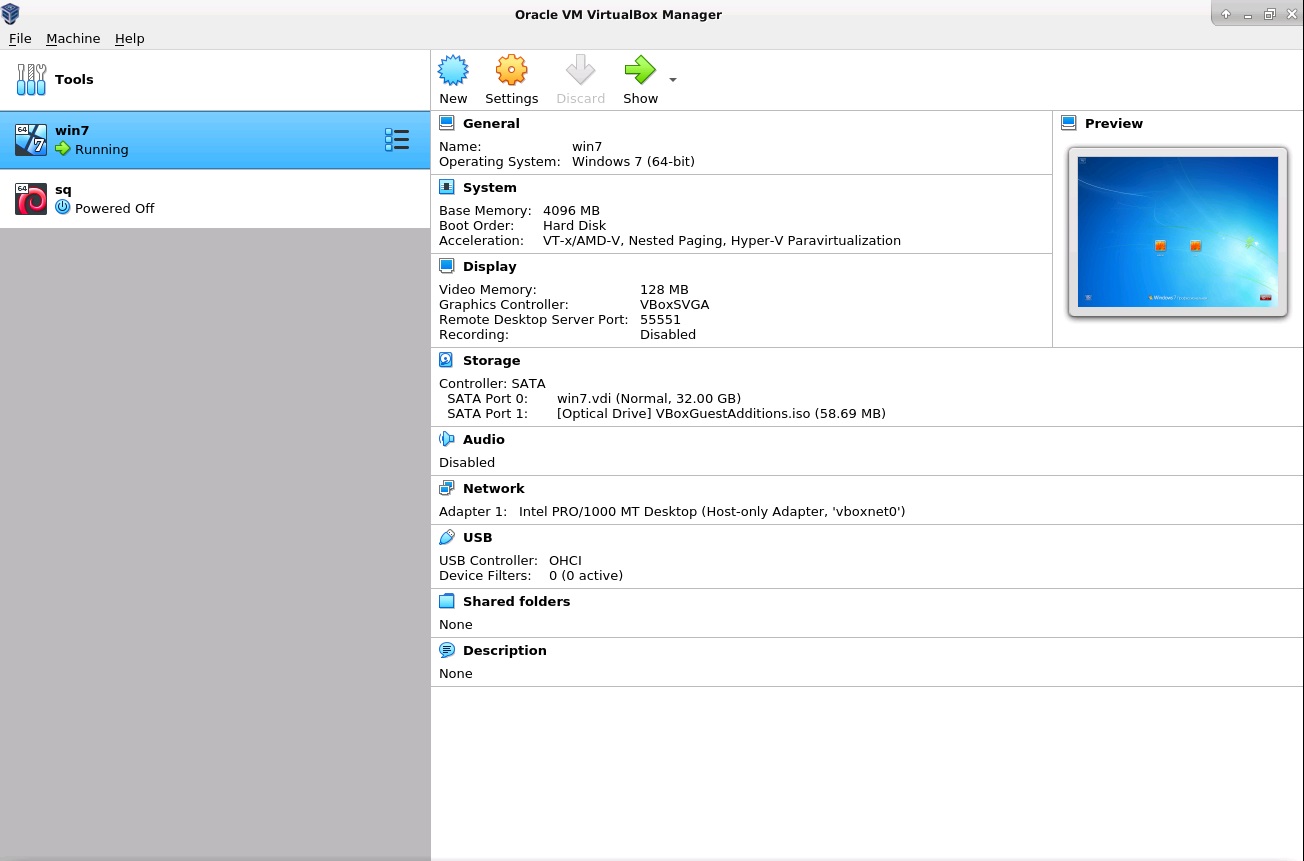Open the System settings heading link
1304x861 pixels.
(490, 187)
